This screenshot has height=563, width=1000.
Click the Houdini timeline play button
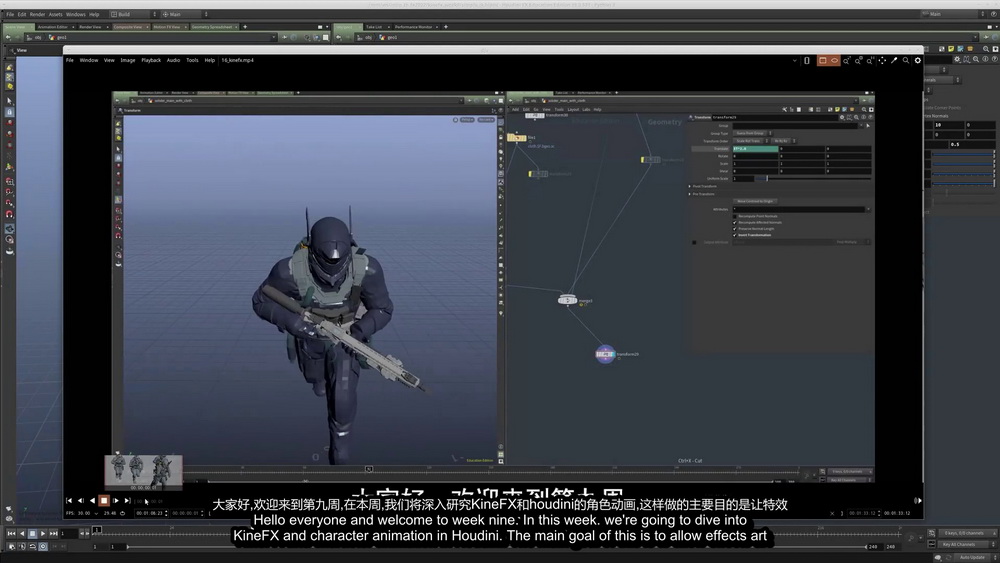pyautogui.click(x=43, y=534)
